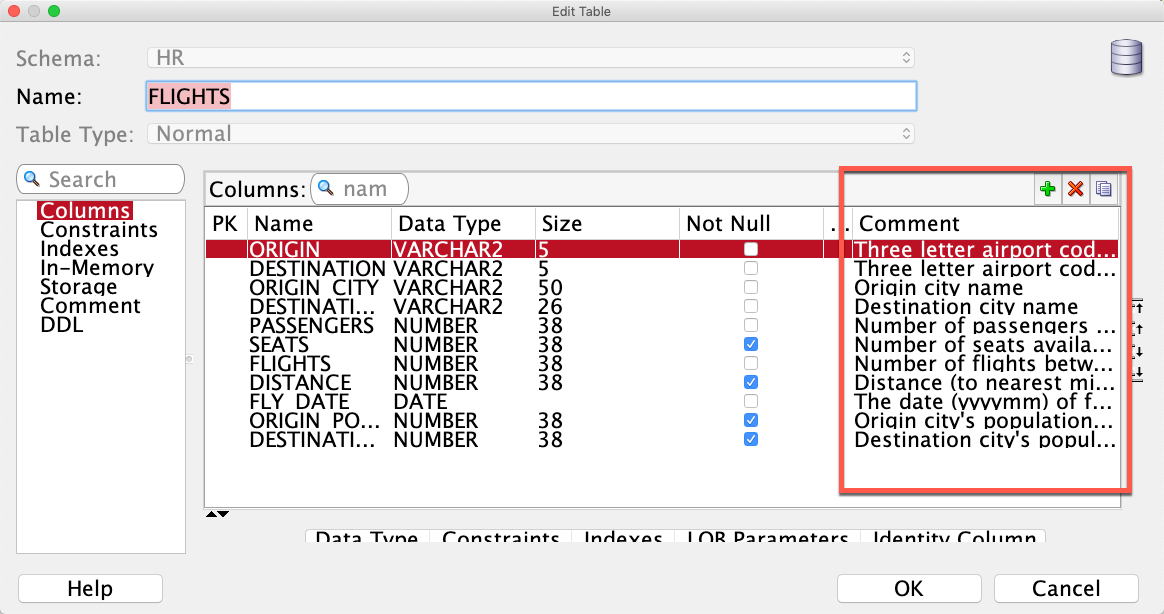Viewport: 1164px width, 614px height.
Task: Toggle Not Null checkbox for SEATS
Action: (751, 344)
